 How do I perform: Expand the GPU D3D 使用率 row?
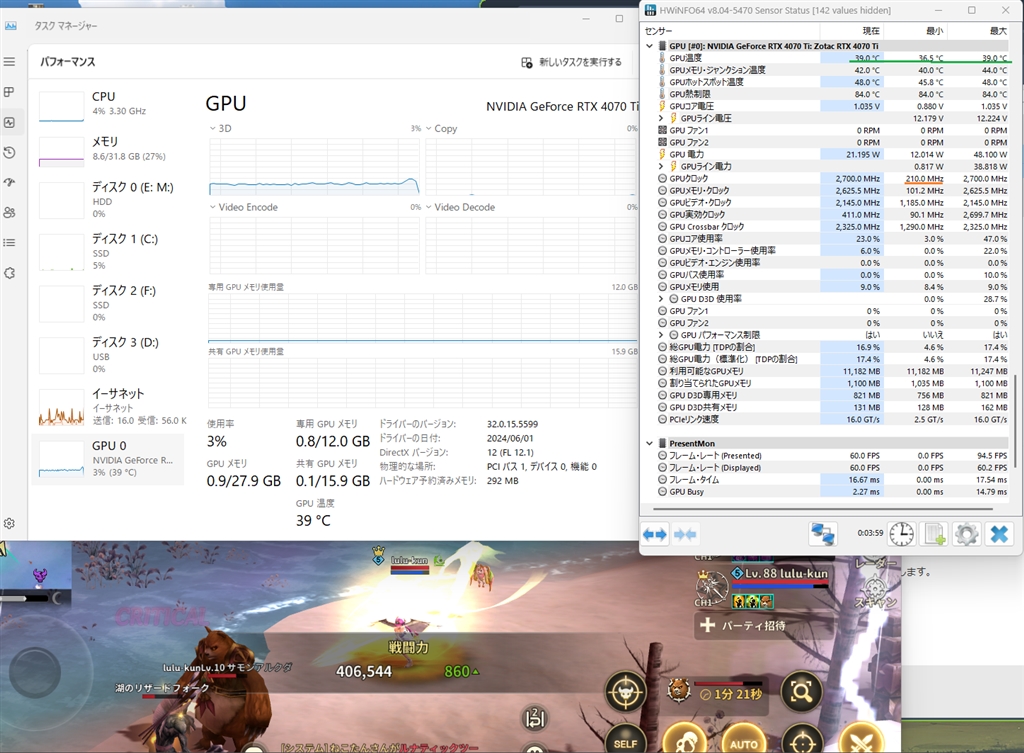(x=661, y=299)
